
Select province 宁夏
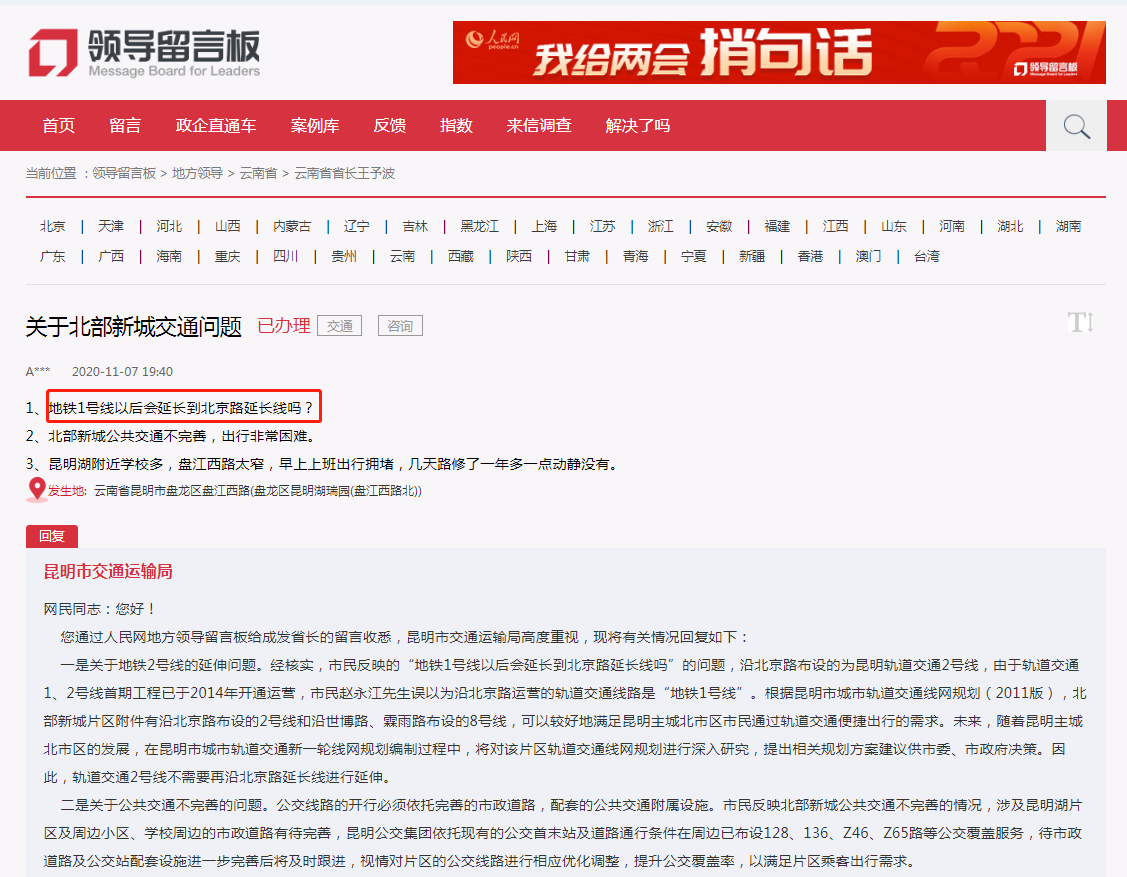[x=693, y=257]
